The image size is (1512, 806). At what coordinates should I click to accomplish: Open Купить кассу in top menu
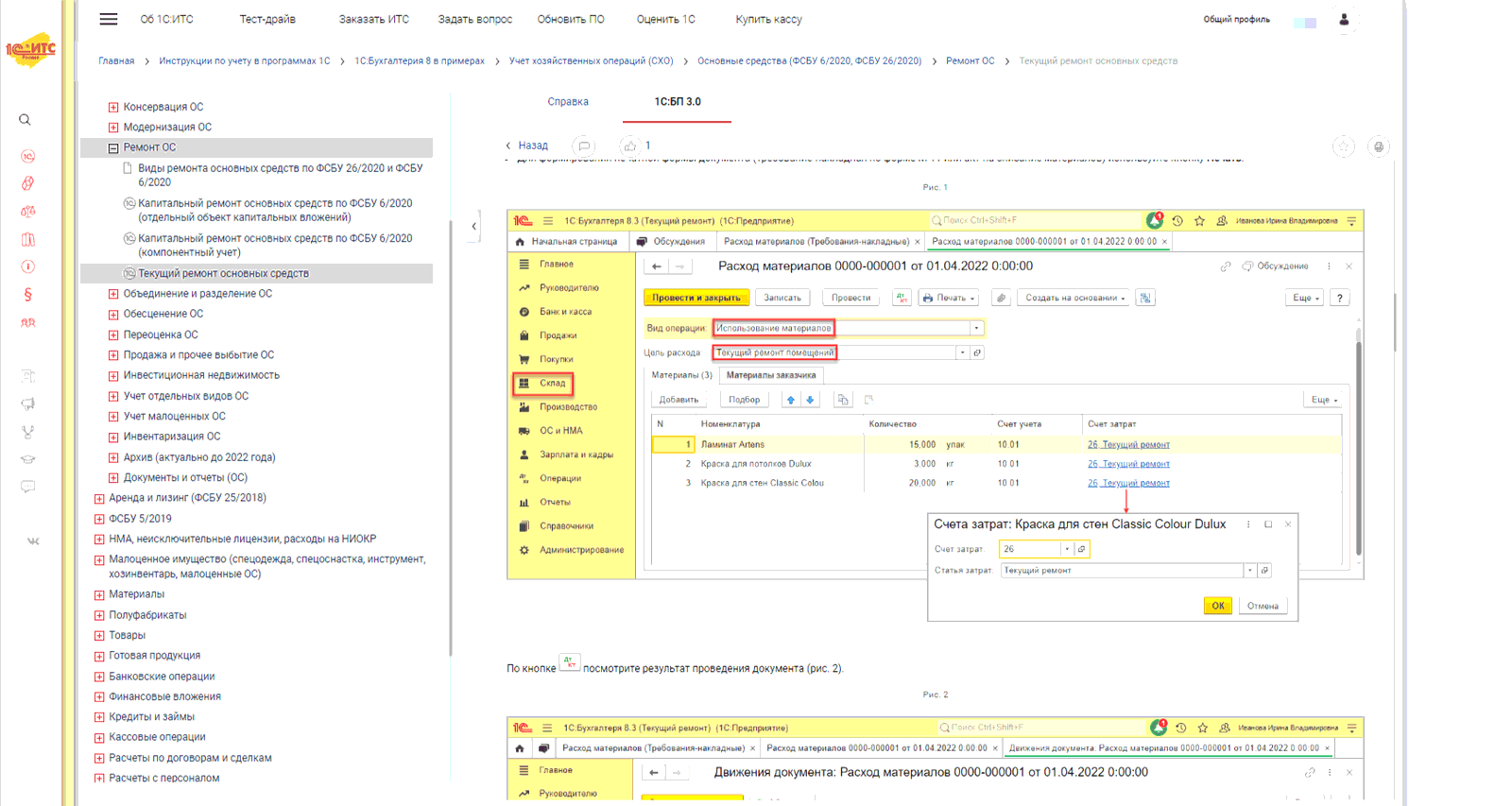pos(769,19)
